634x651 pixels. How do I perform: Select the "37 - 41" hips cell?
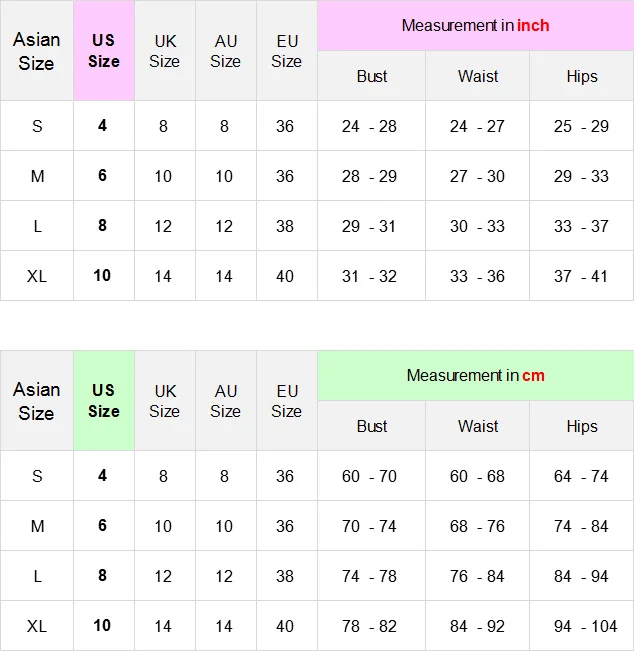pyautogui.click(x=581, y=276)
